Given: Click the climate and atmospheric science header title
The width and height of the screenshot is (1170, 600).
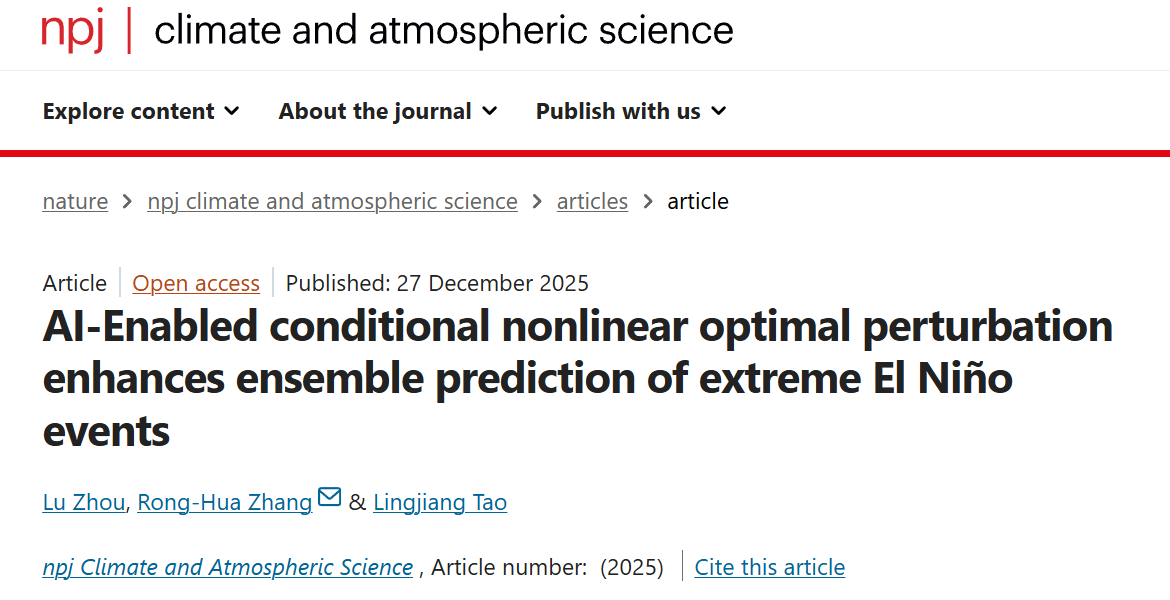Looking at the screenshot, I should [x=444, y=31].
